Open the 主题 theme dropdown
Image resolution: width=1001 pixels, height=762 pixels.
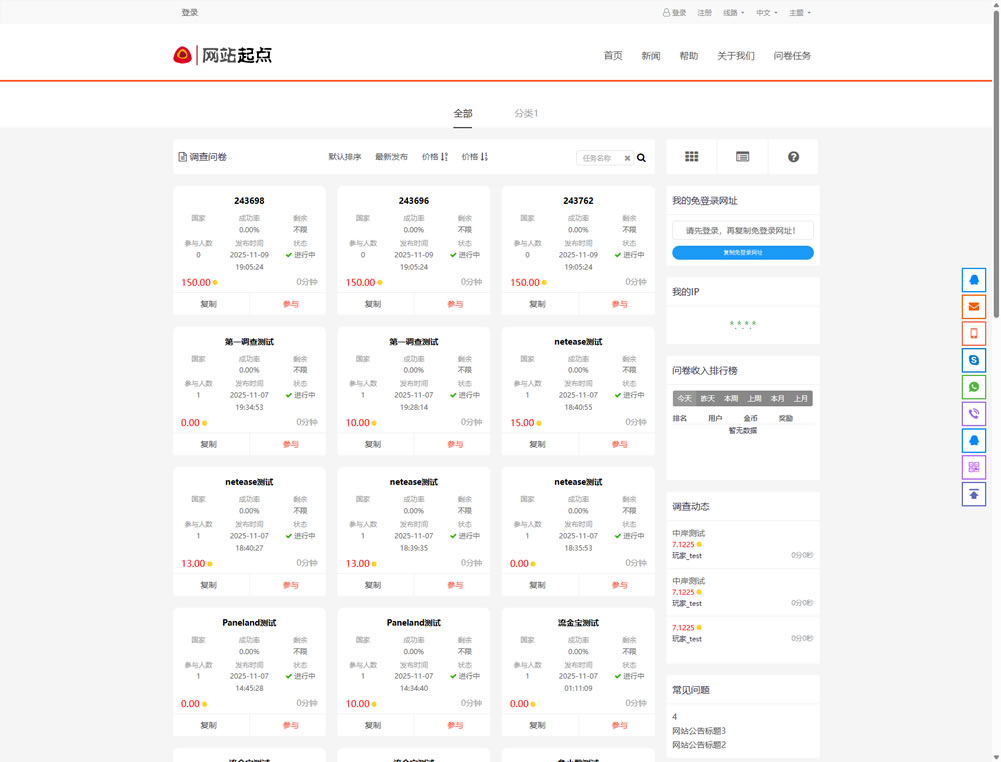799,13
